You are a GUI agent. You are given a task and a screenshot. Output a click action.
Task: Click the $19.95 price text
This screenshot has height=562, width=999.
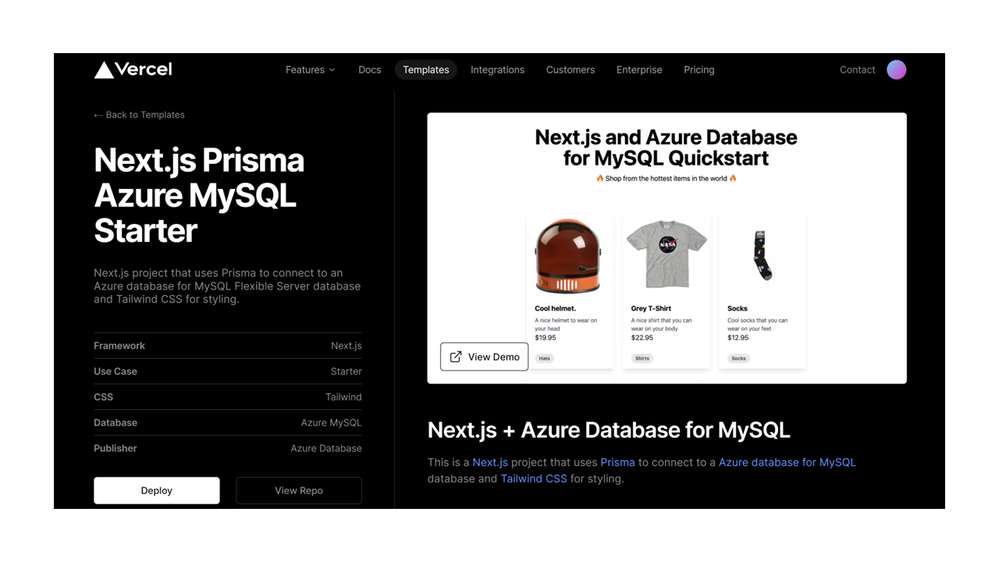[545, 338]
